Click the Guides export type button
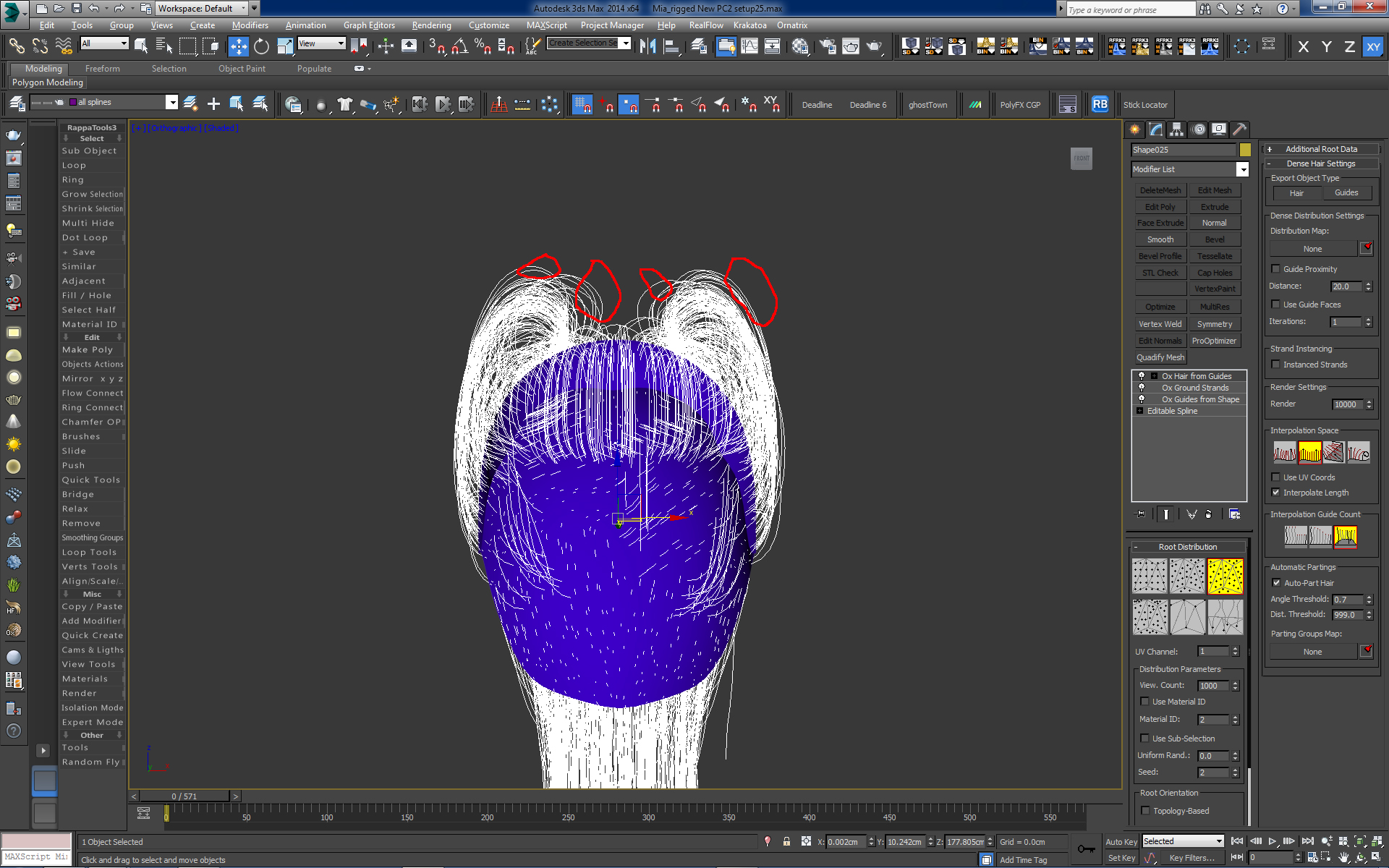Screen dimensions: 1389x868 [1346, 193]
